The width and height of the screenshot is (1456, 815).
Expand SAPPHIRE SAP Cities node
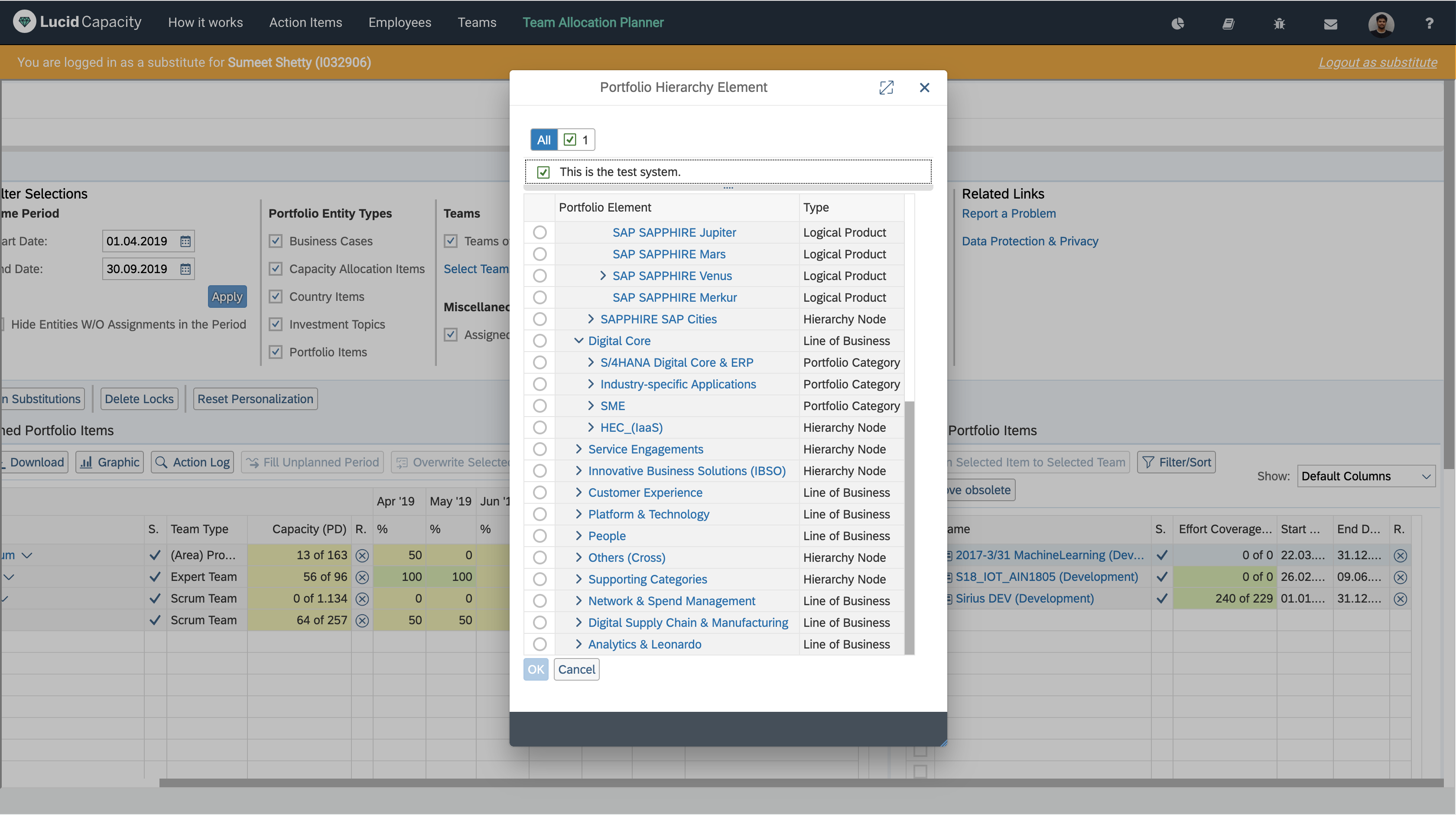[x=591, y=319]
